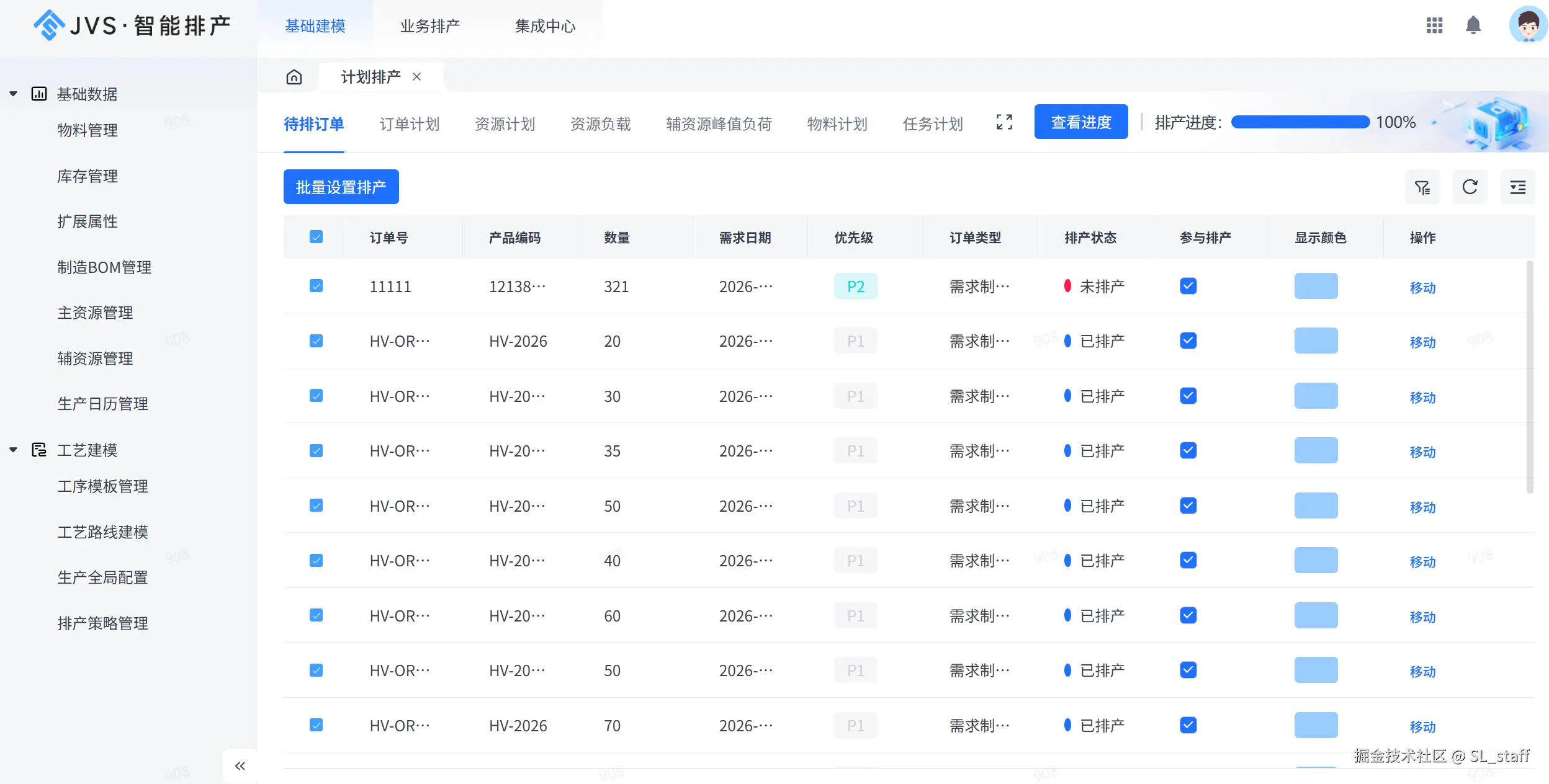This screenshot has height=784, width=1549.
Task: Close the 计划排产 tab
Action: [417, 77]
